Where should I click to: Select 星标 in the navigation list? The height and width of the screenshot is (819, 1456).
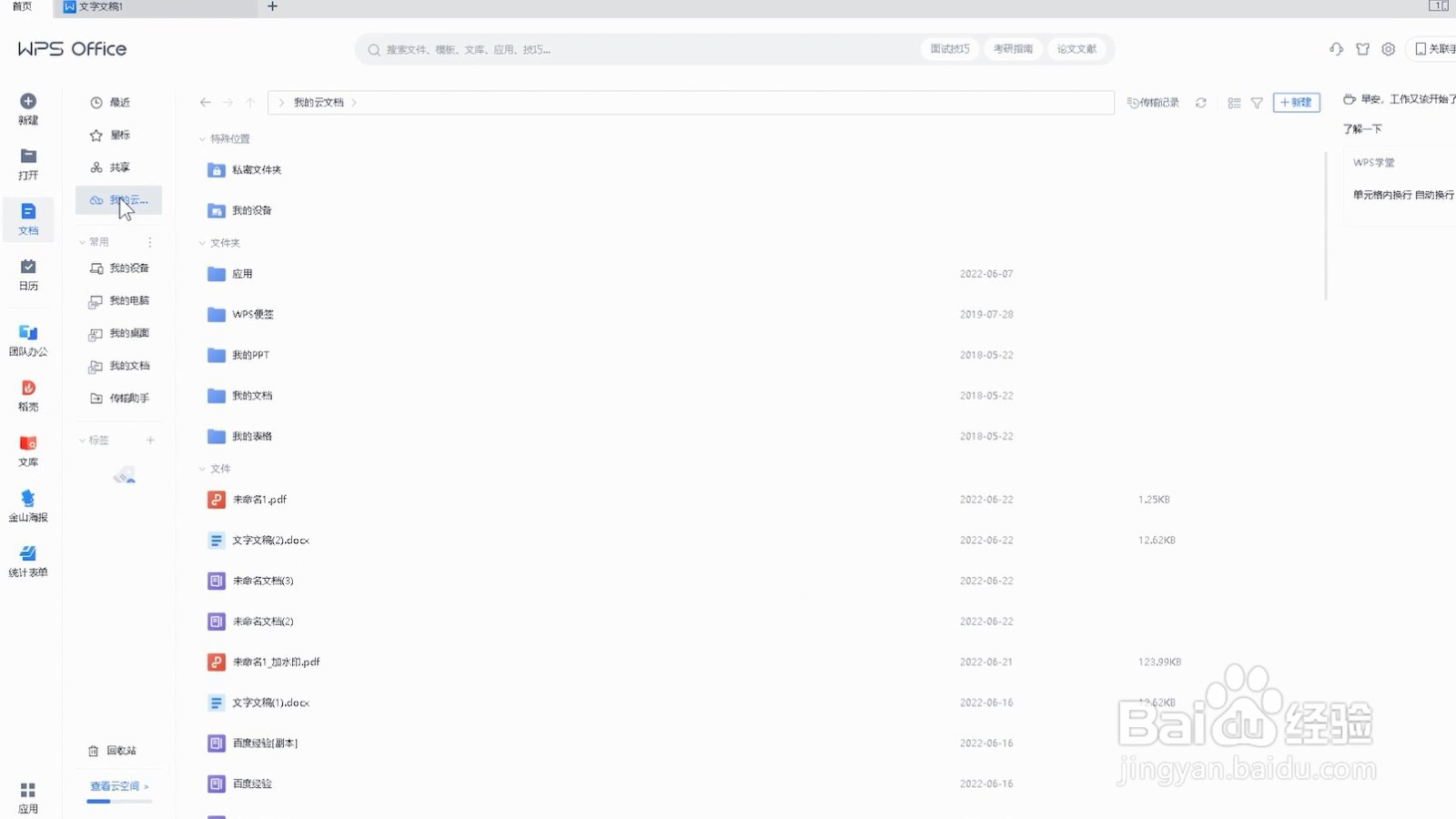(x=118, y=135)
